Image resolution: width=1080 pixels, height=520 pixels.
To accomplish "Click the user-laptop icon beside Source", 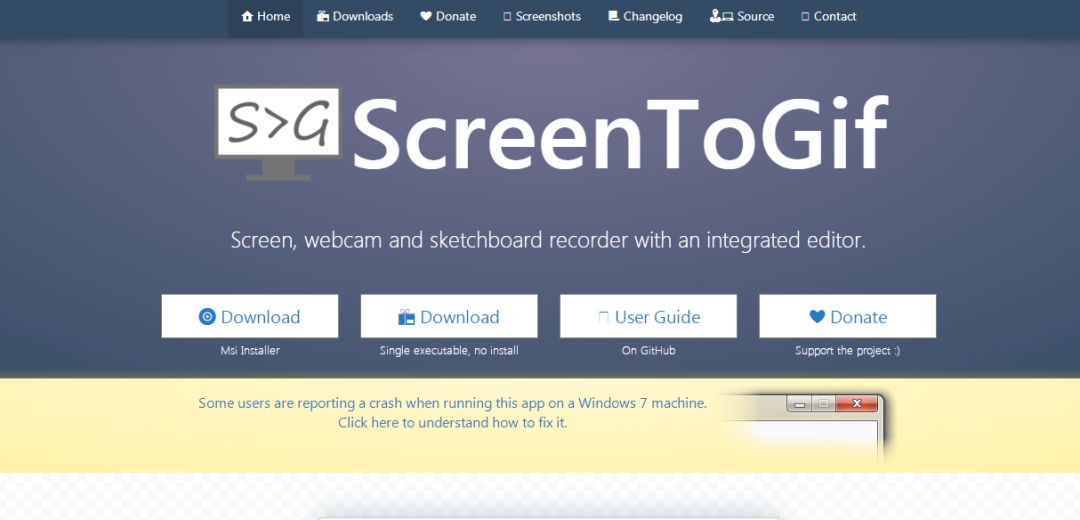I will (x=721, y=16).
